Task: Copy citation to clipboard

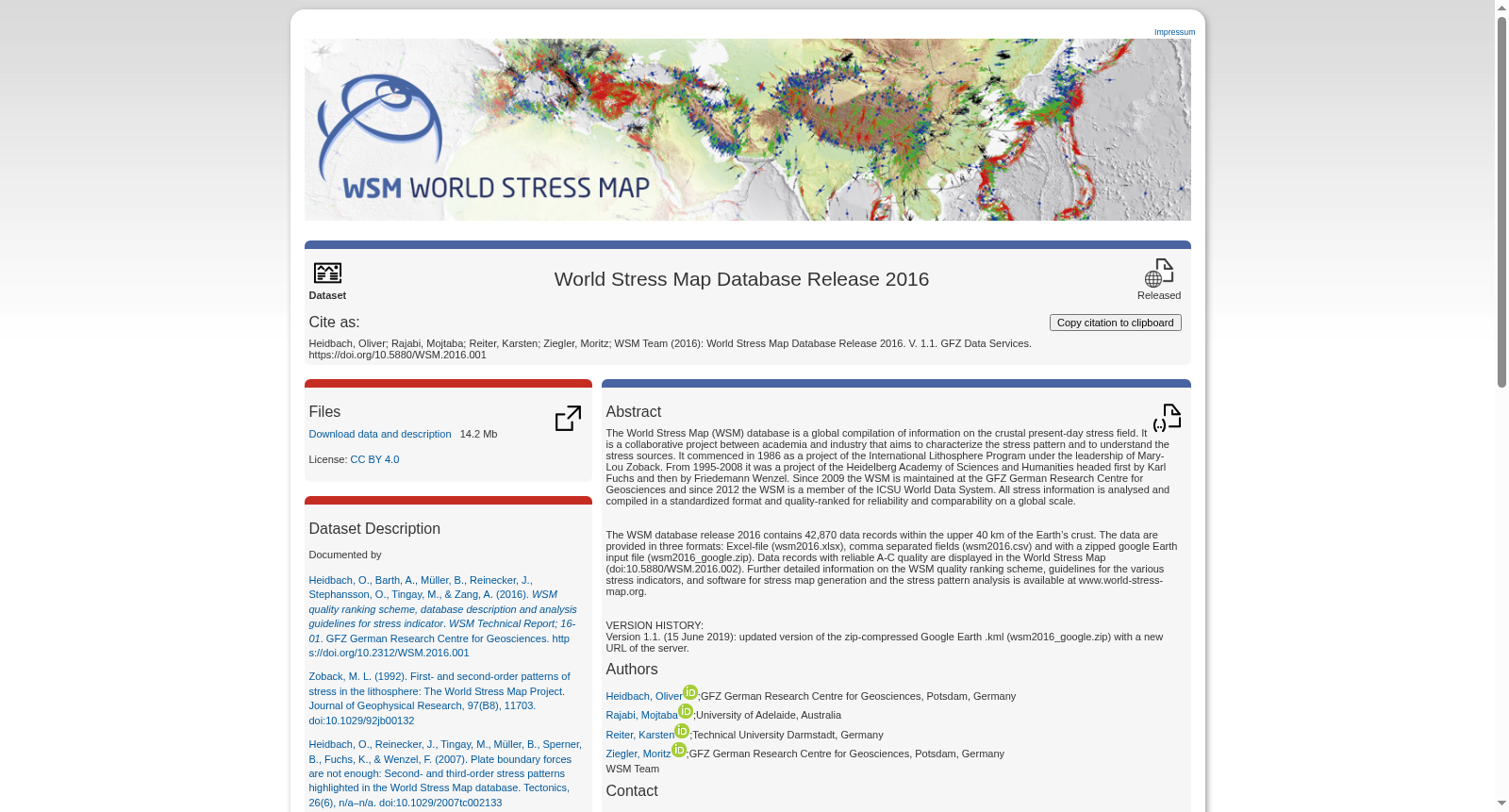Action: click(1115, 323)
